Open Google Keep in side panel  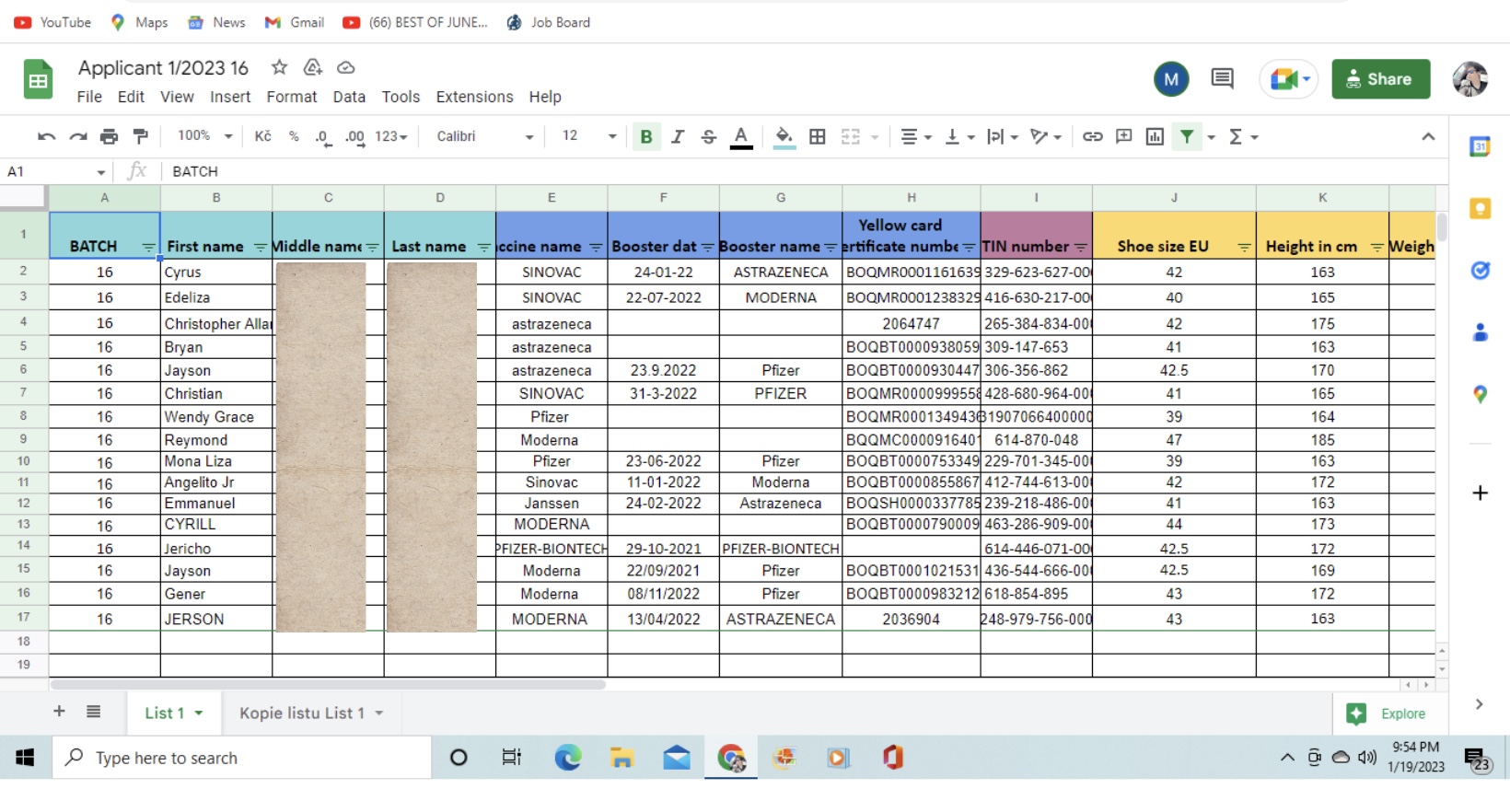(1480, 209)
